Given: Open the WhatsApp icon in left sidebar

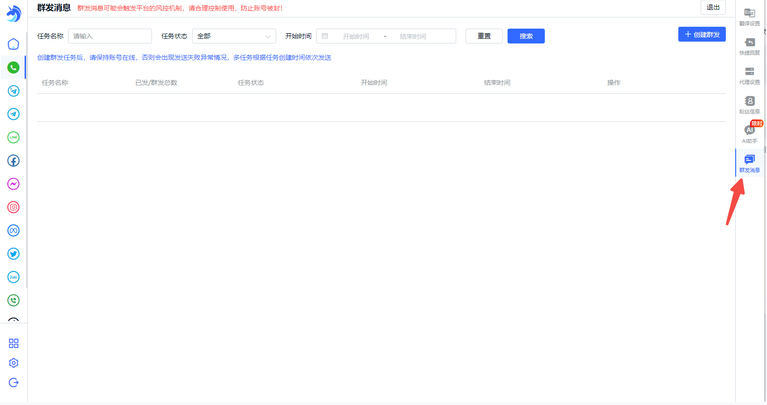Looking at the screenshot, I should tap(14, 68).
